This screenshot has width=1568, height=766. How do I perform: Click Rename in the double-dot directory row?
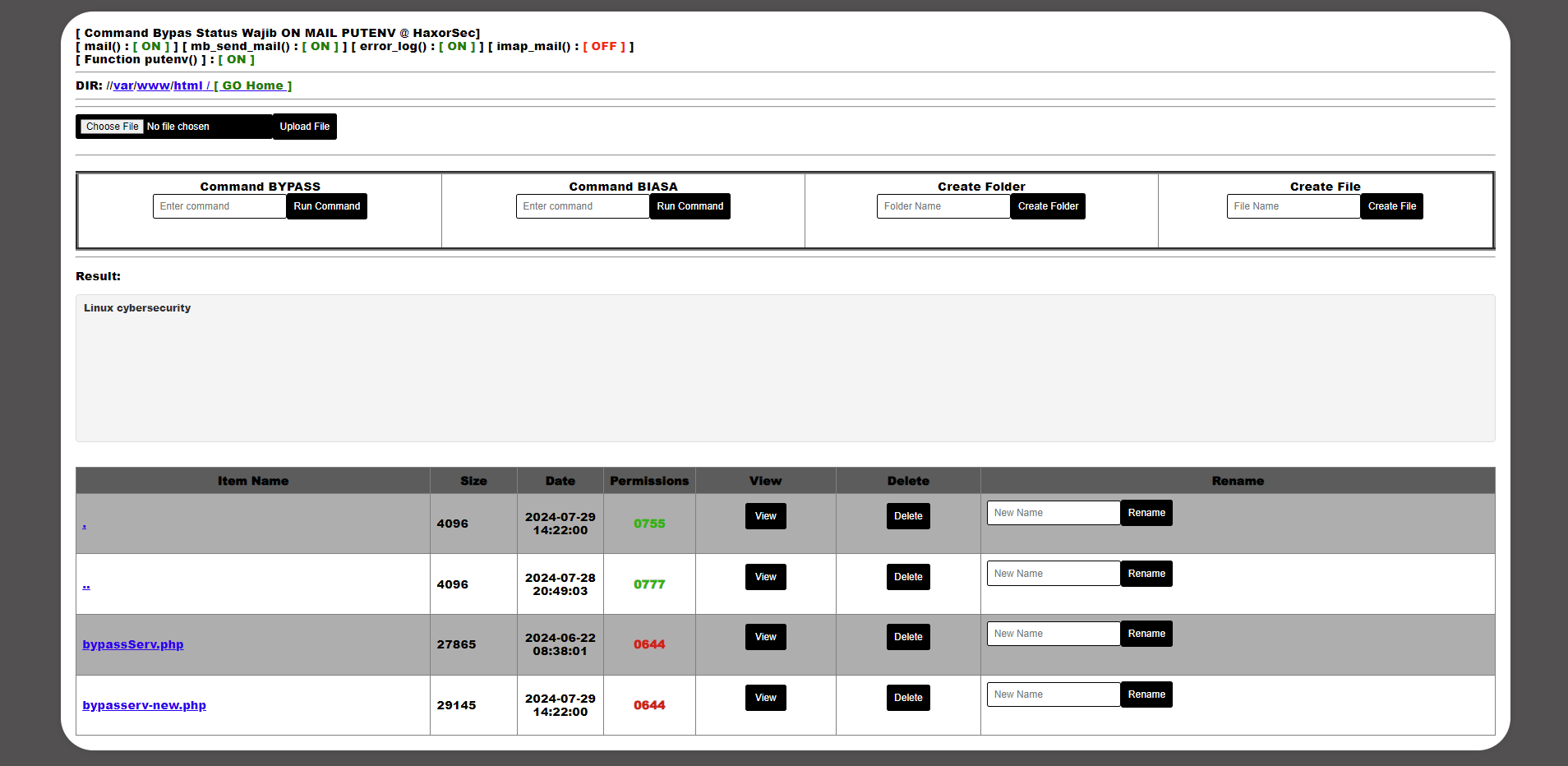pos(1146,574)
